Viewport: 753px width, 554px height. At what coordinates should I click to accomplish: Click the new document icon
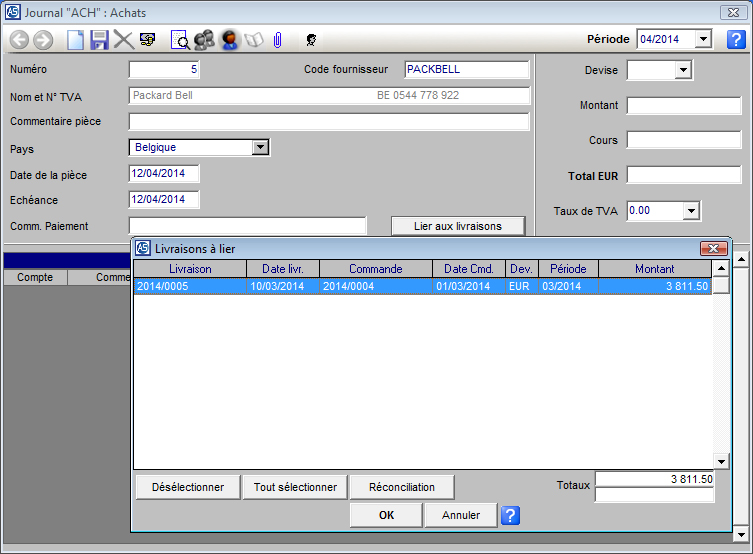[x=76, y=40]
